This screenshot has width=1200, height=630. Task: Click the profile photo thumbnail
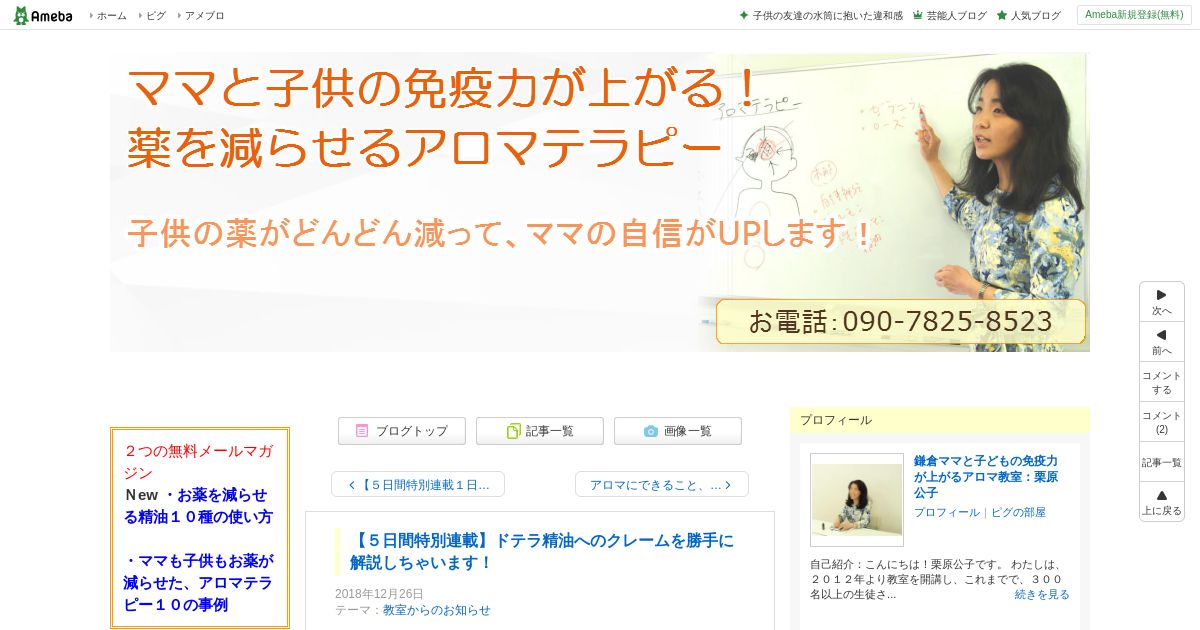point(857,500)
